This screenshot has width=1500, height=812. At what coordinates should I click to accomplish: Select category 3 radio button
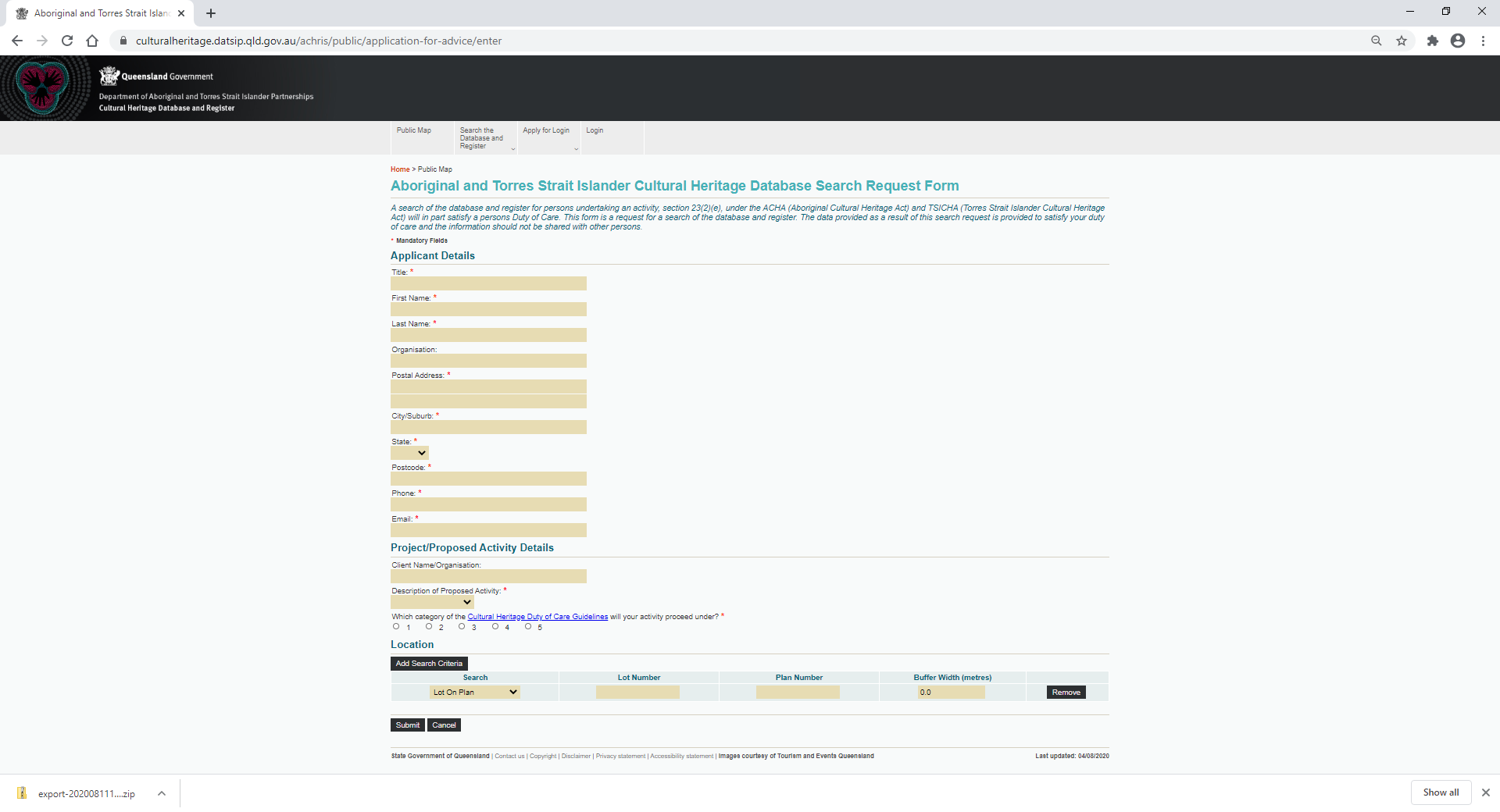click(462, 626)
